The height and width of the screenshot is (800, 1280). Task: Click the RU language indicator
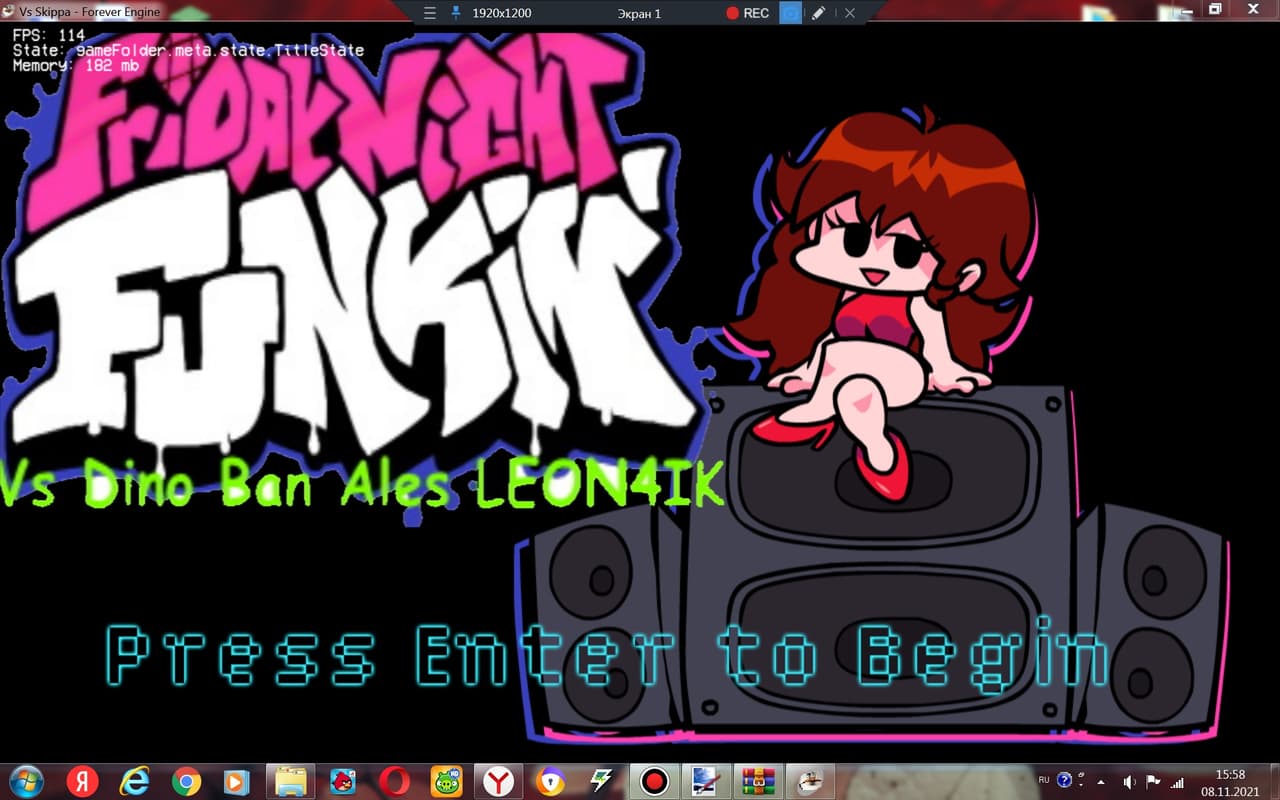[x=1044, y=779]
